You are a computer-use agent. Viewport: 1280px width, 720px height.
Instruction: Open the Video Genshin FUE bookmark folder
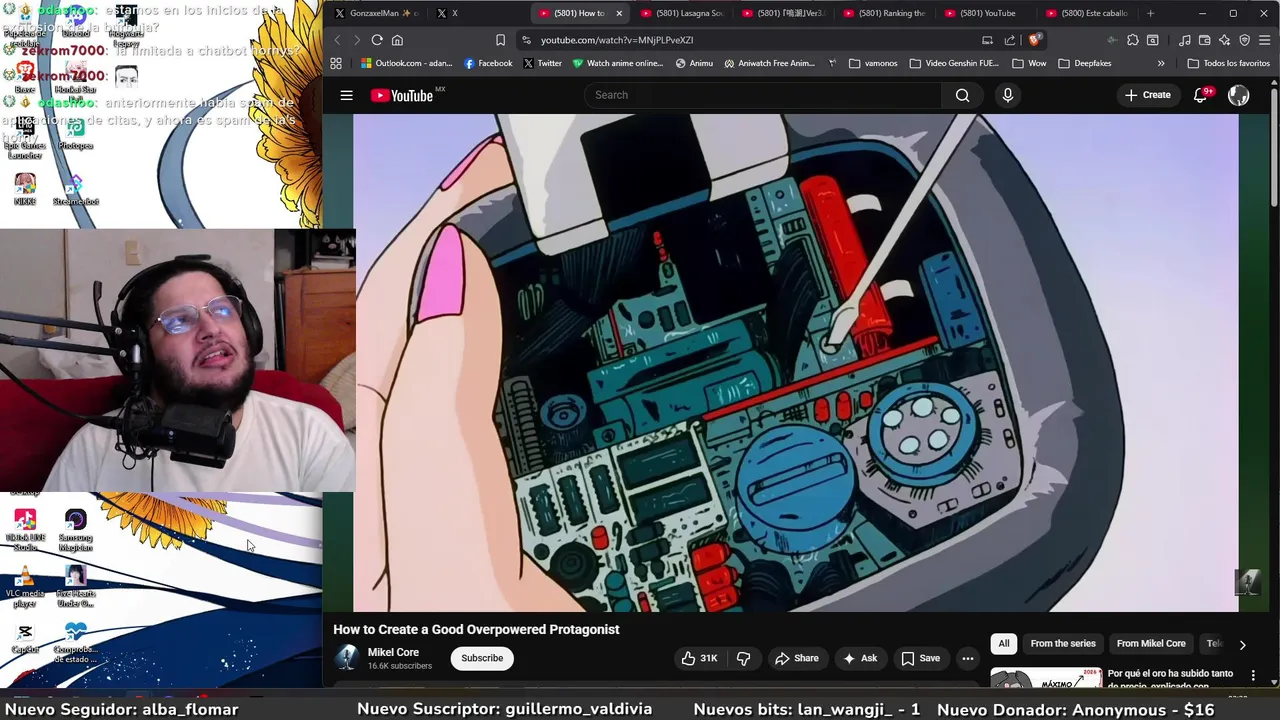click(x=954, y=63)
